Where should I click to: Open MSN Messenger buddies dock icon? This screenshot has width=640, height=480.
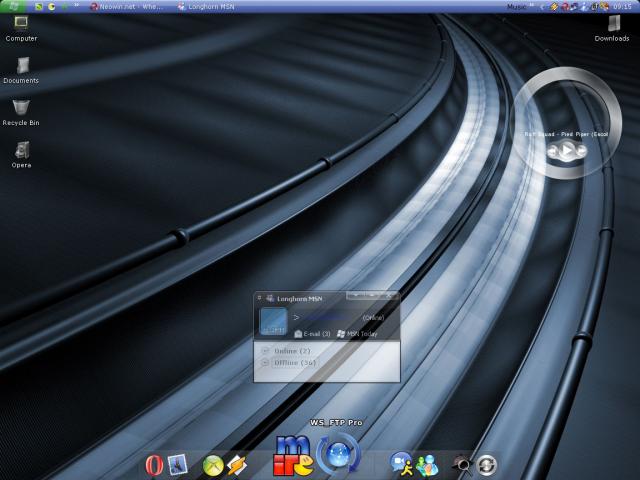pyautogui.click(x=427, y=465)
